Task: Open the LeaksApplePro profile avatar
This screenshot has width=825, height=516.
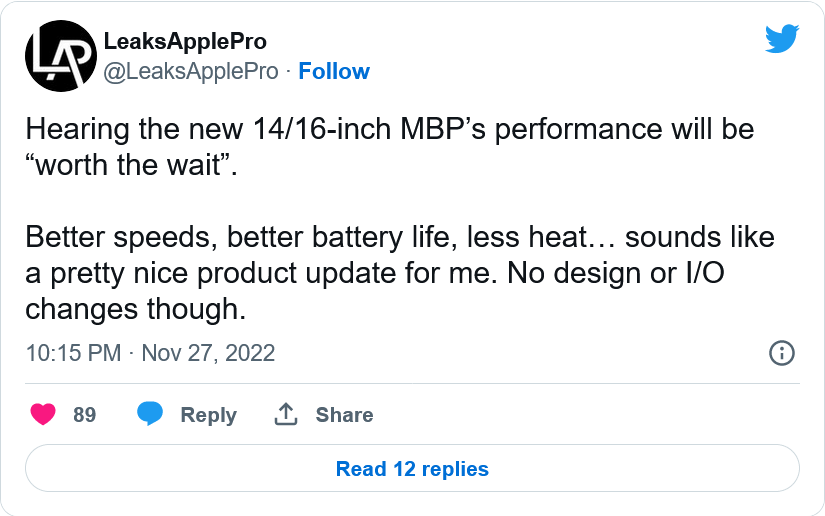Action: 61,56
